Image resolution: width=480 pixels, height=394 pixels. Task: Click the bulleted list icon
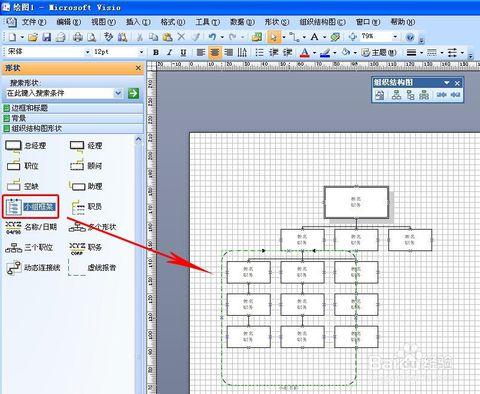pyautogui.click(x=259, y=52)
